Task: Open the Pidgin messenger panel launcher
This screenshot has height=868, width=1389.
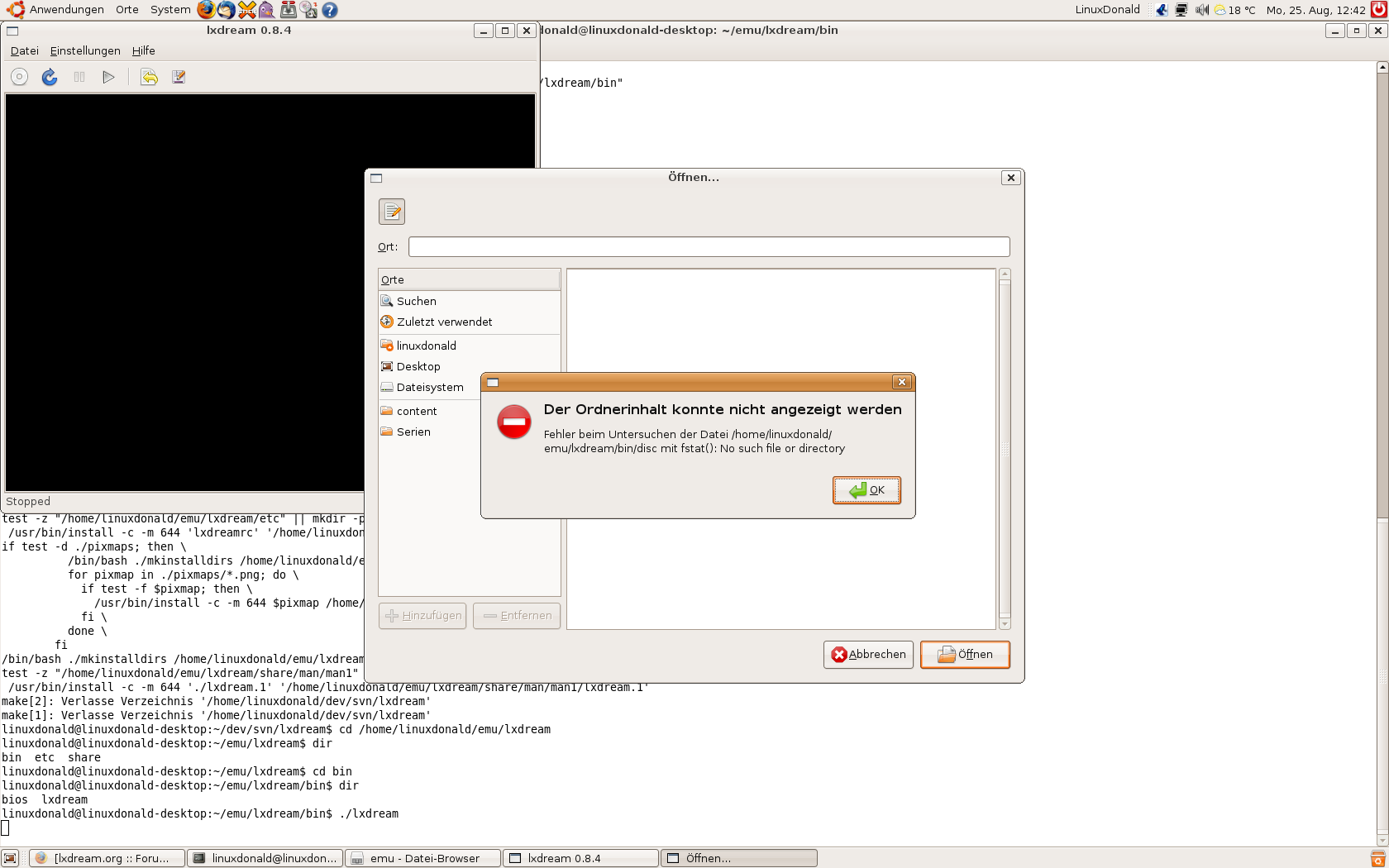Action: [266, 10]
